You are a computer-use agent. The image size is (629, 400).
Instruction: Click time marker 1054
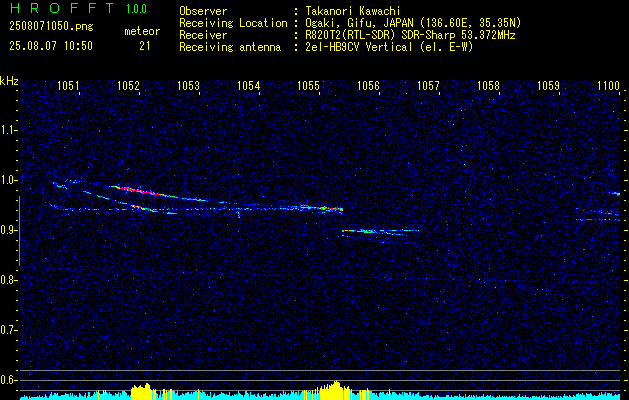[x=248, y=85]
